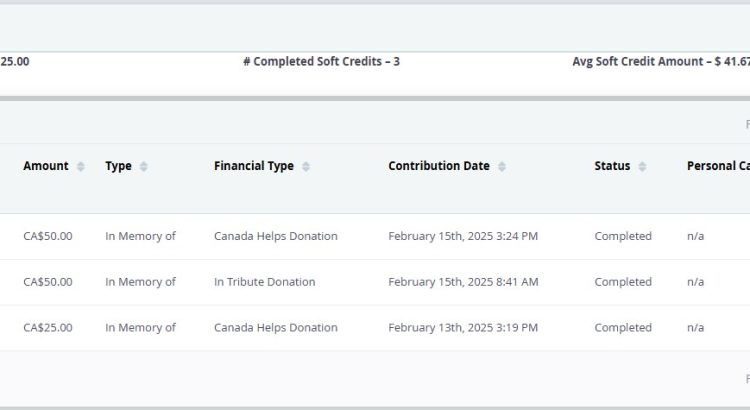The height and width of the screenshot is (410, 750).
Task: Click the Type column header label
Action: click(118, 166)
